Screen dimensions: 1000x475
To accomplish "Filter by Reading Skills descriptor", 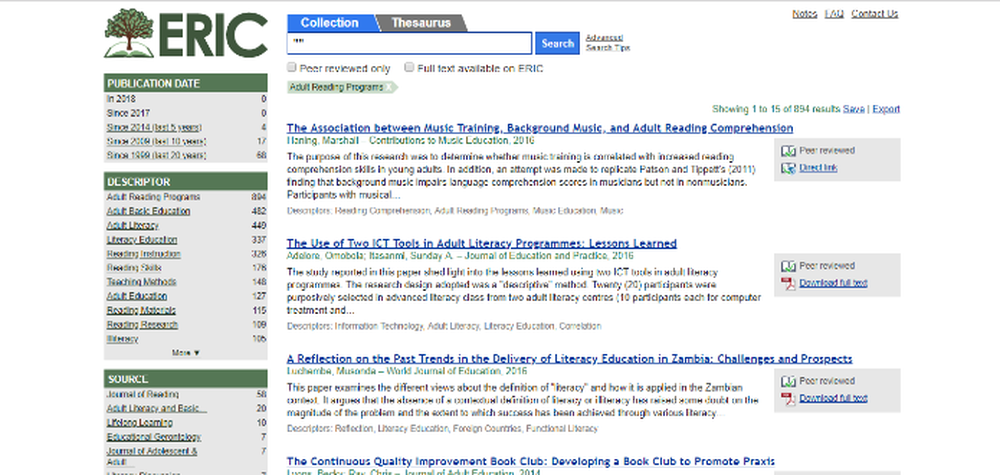I will pyautogui.click(x=134, y=268).
